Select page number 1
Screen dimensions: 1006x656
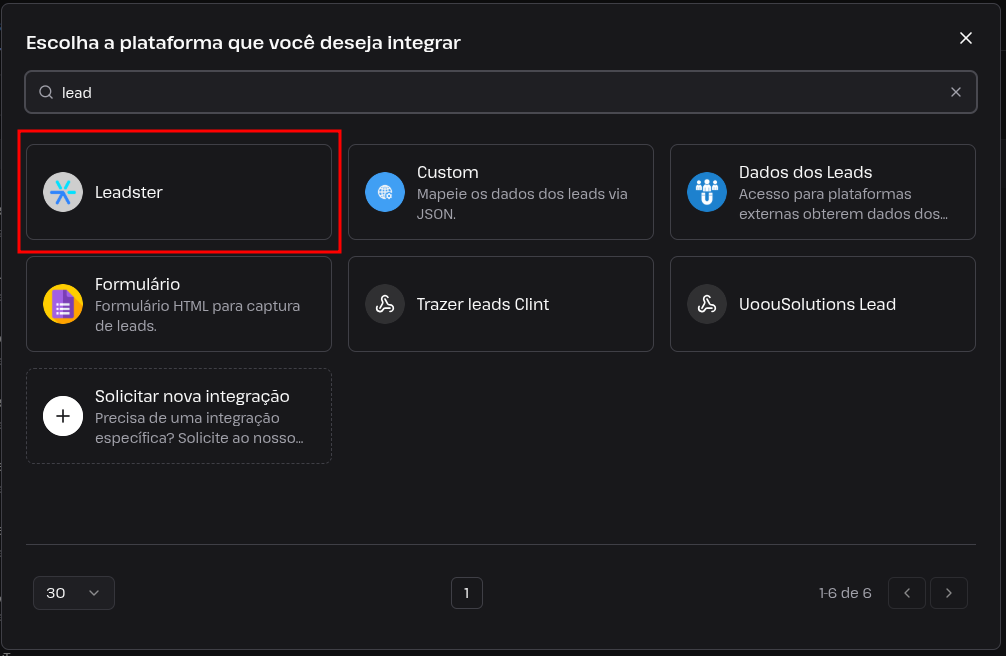click(466, 593)
